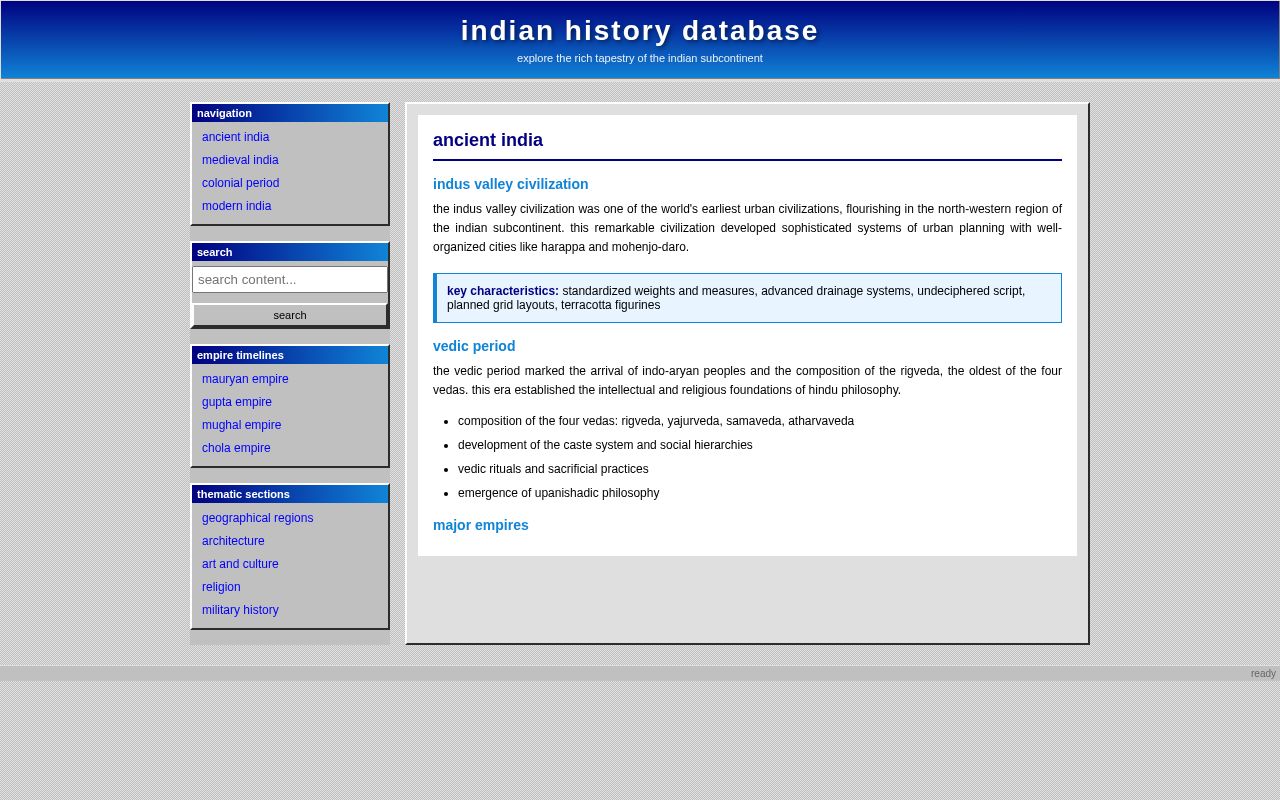This screenshot has width=1280, height=800.
Task: Click the indian history database title
Action: click(640, 31)
